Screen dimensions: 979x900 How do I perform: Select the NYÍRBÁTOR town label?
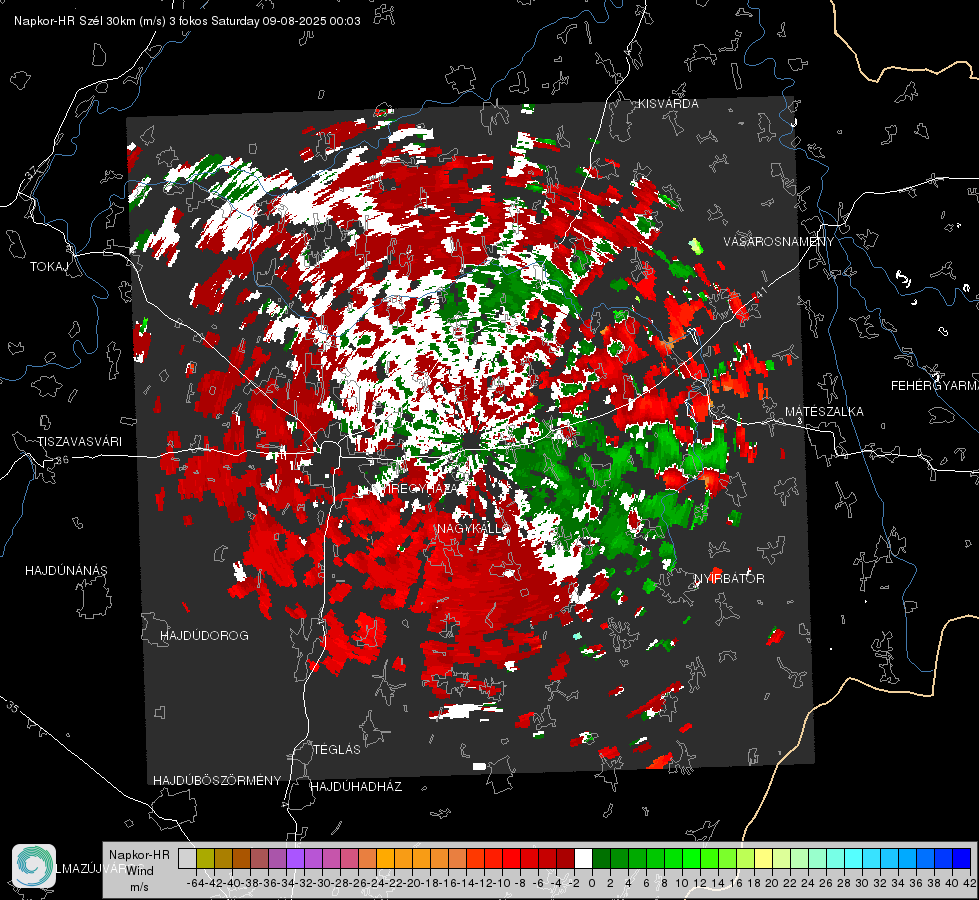point(729,579)
